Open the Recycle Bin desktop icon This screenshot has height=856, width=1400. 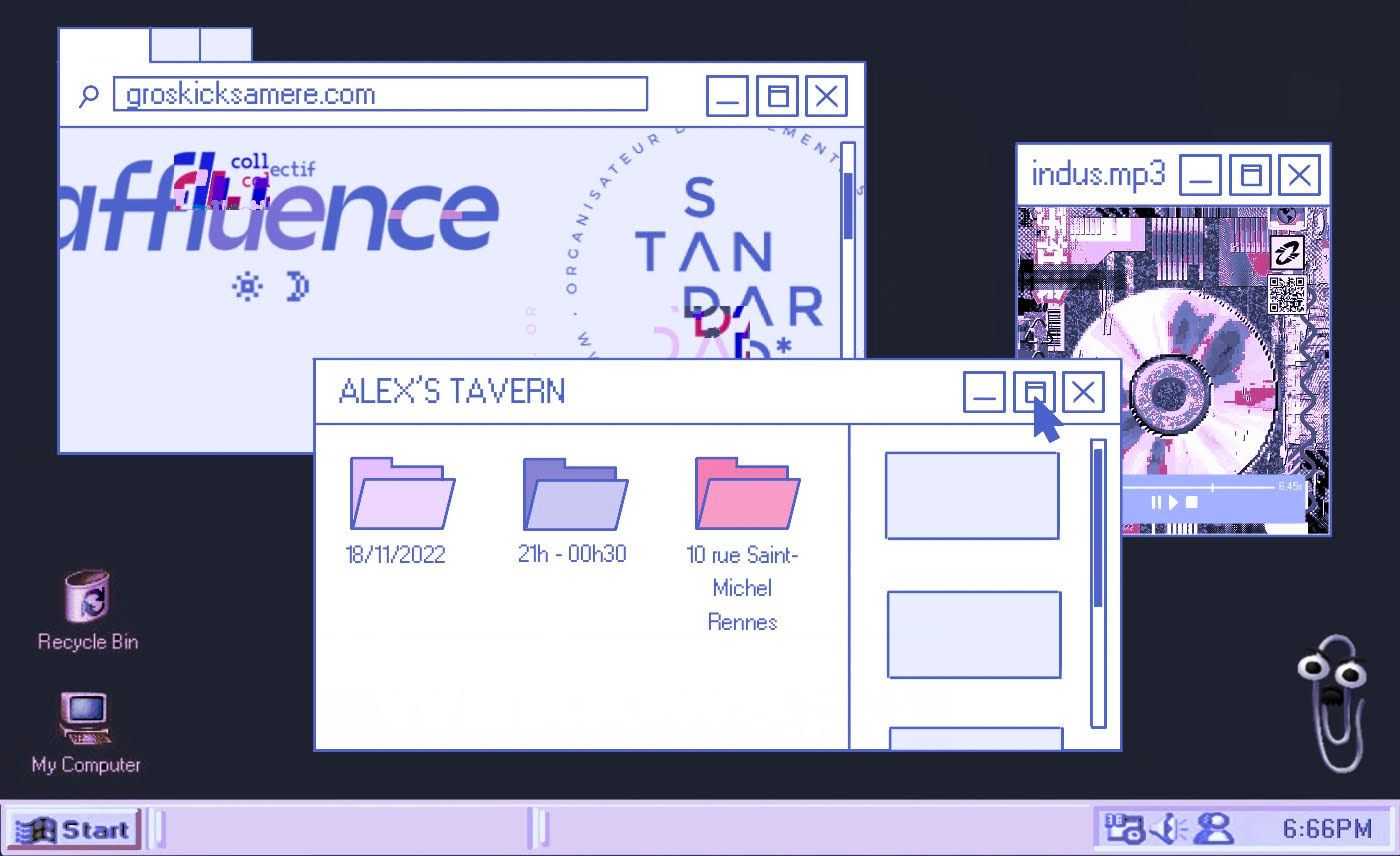coord(88,611)
